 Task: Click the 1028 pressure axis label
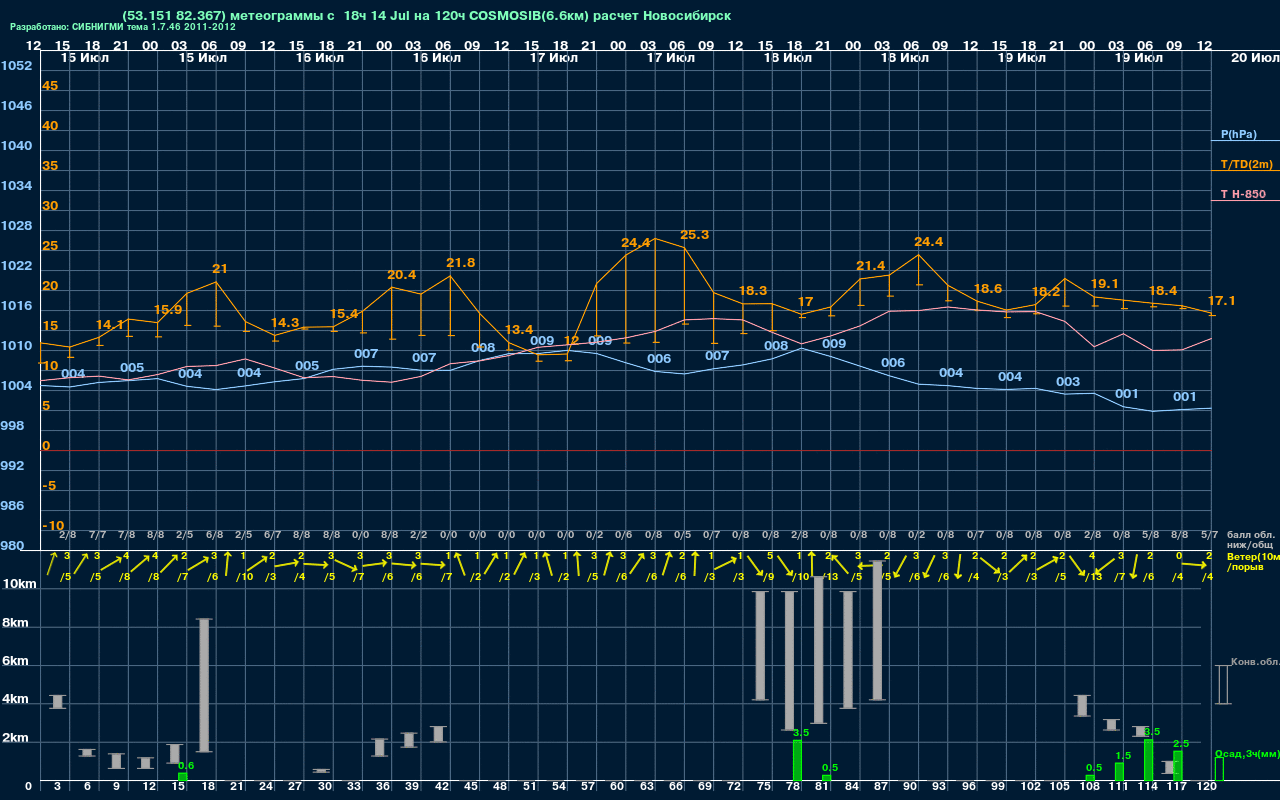coord(16,226)
